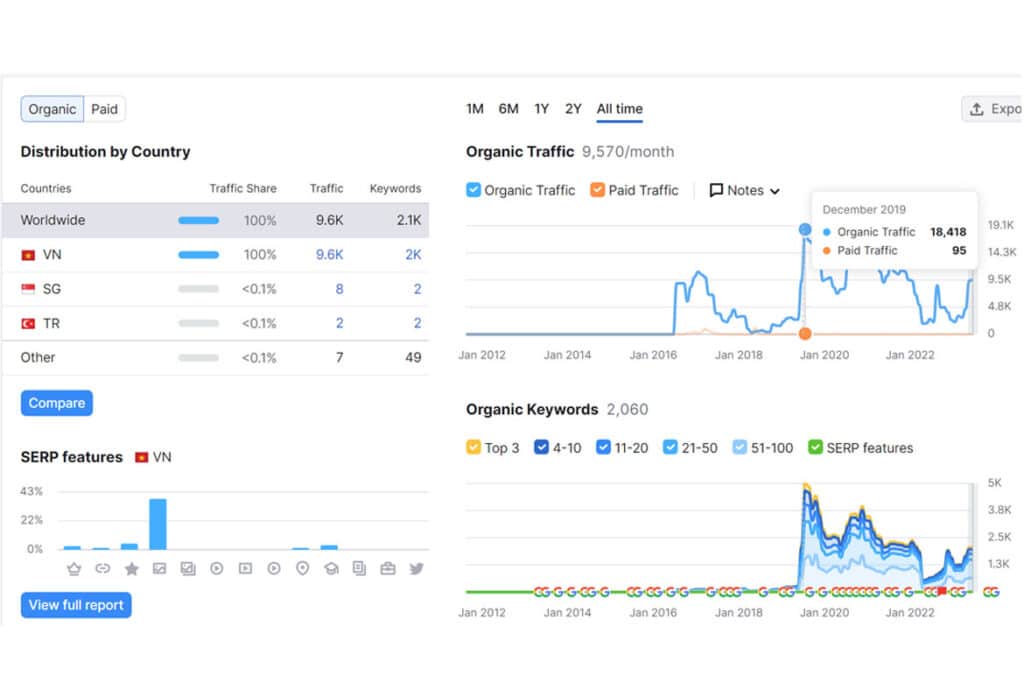Click the Compare button
Screen dimensions: 1024x683
click(x=57, y=403)
